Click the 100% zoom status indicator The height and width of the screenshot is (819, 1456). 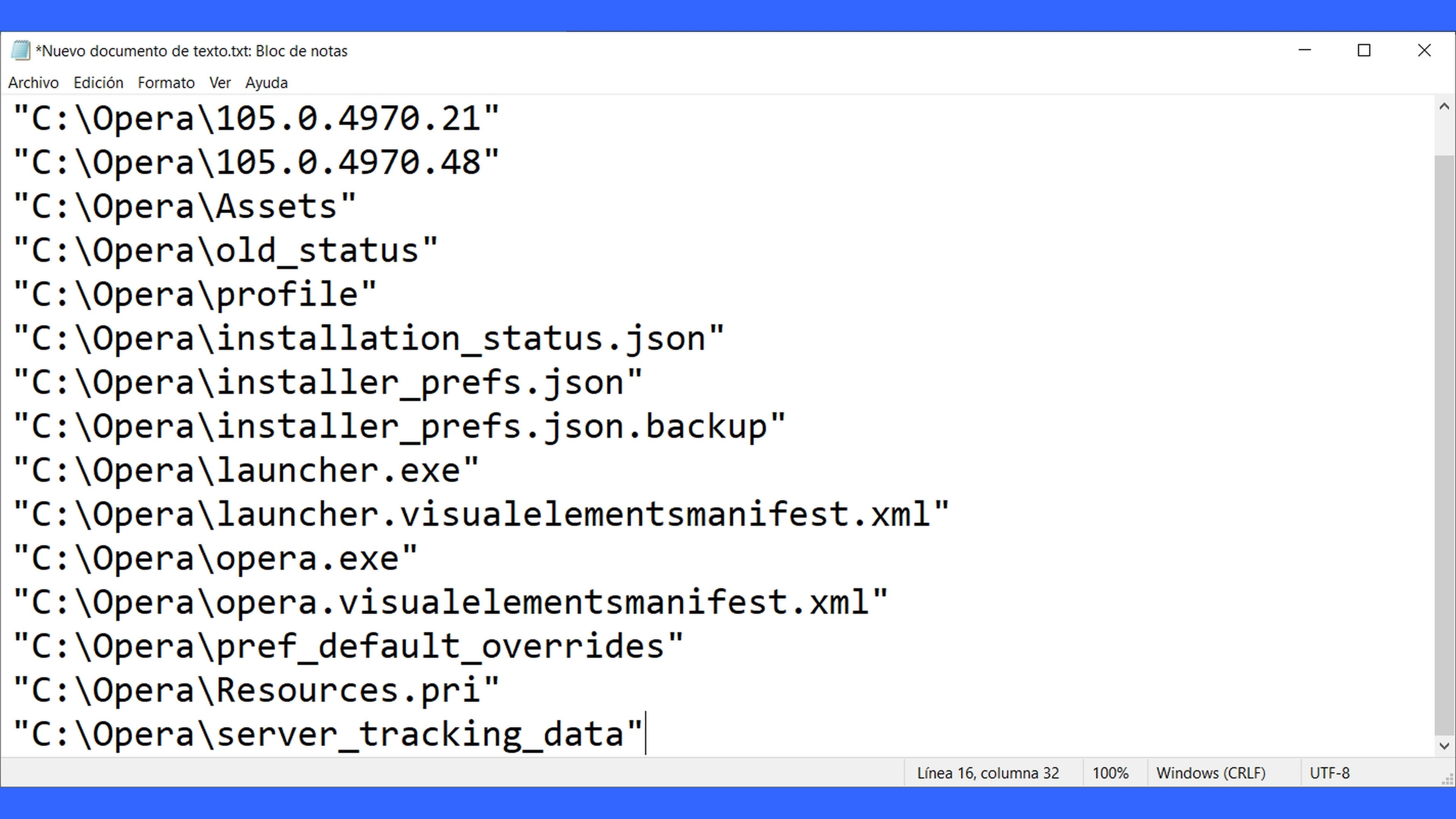[1110, 773]
